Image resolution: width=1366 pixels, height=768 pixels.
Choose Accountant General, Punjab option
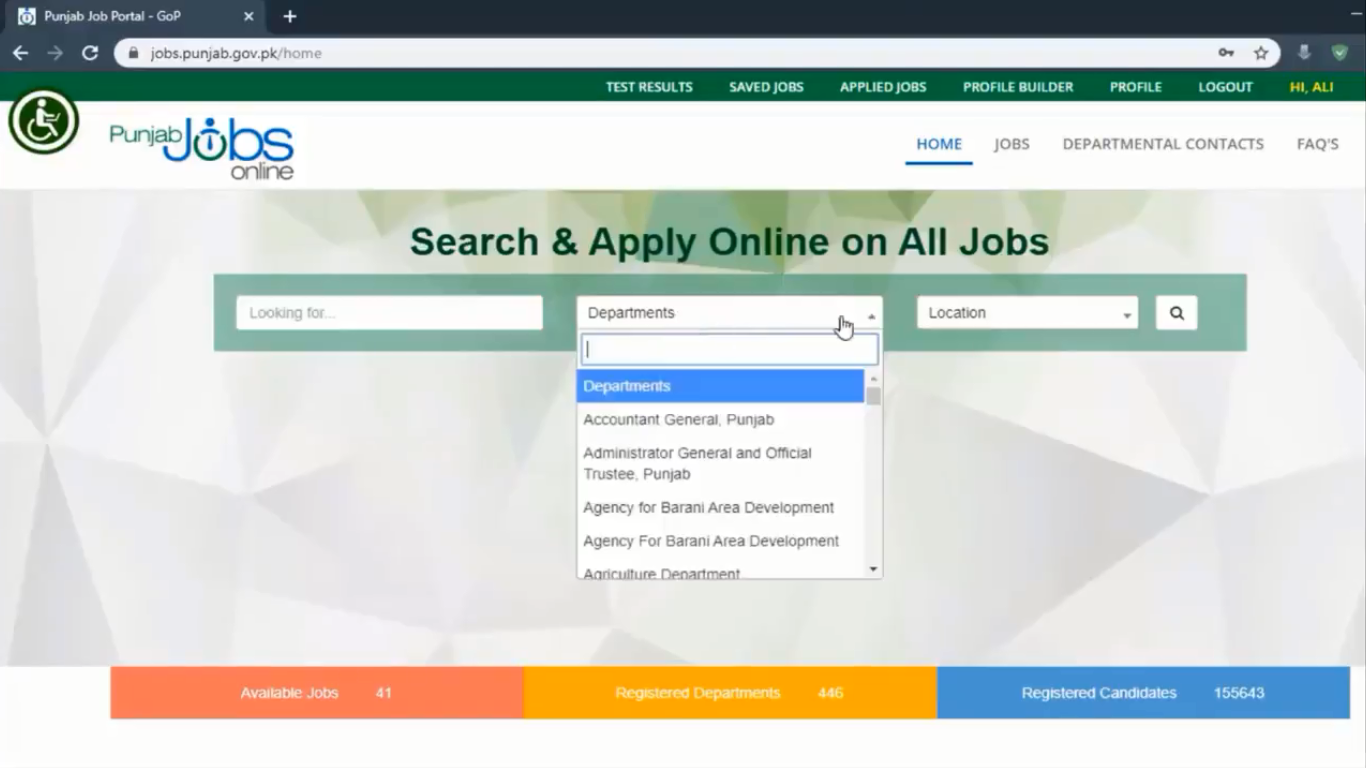pyautogui.click(x=720, y=420)
